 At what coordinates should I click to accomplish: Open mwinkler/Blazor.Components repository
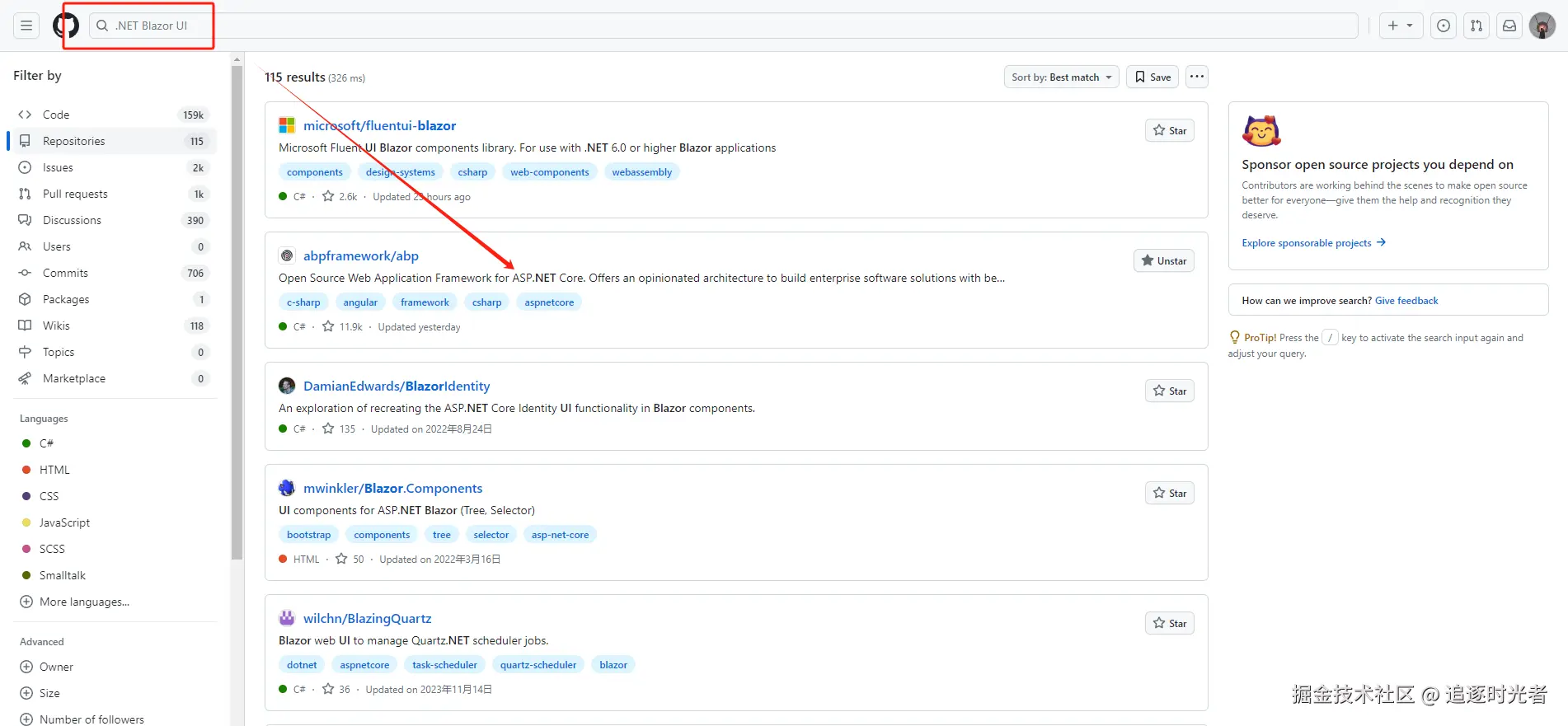392,488
